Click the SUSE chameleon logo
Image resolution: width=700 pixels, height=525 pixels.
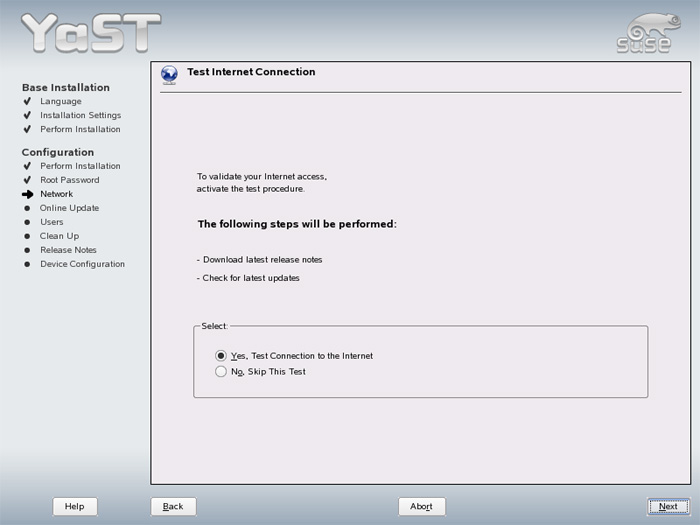click(649, 33)
